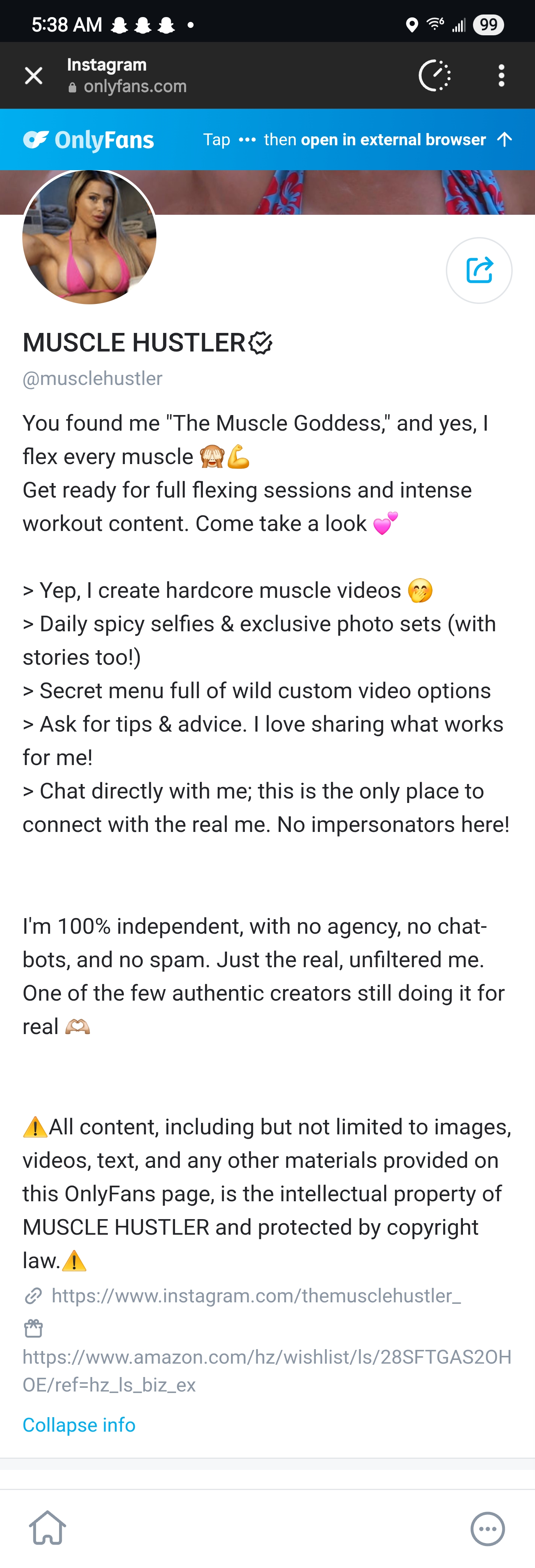
Task: Tap the profile avatar photo
Action: click(90, 237)
